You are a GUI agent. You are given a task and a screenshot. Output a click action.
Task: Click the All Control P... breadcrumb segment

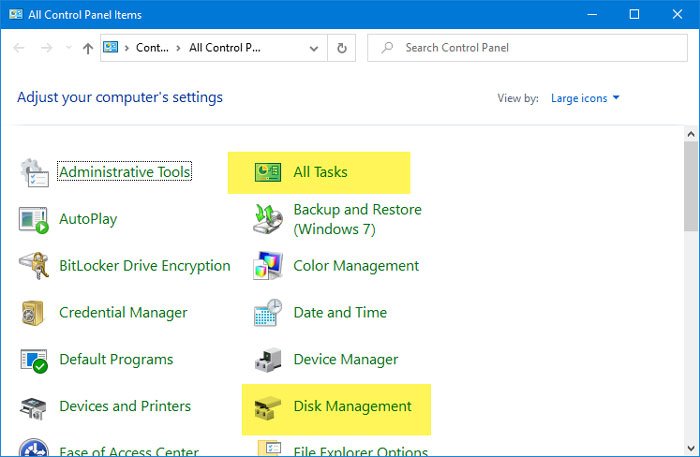225,48
